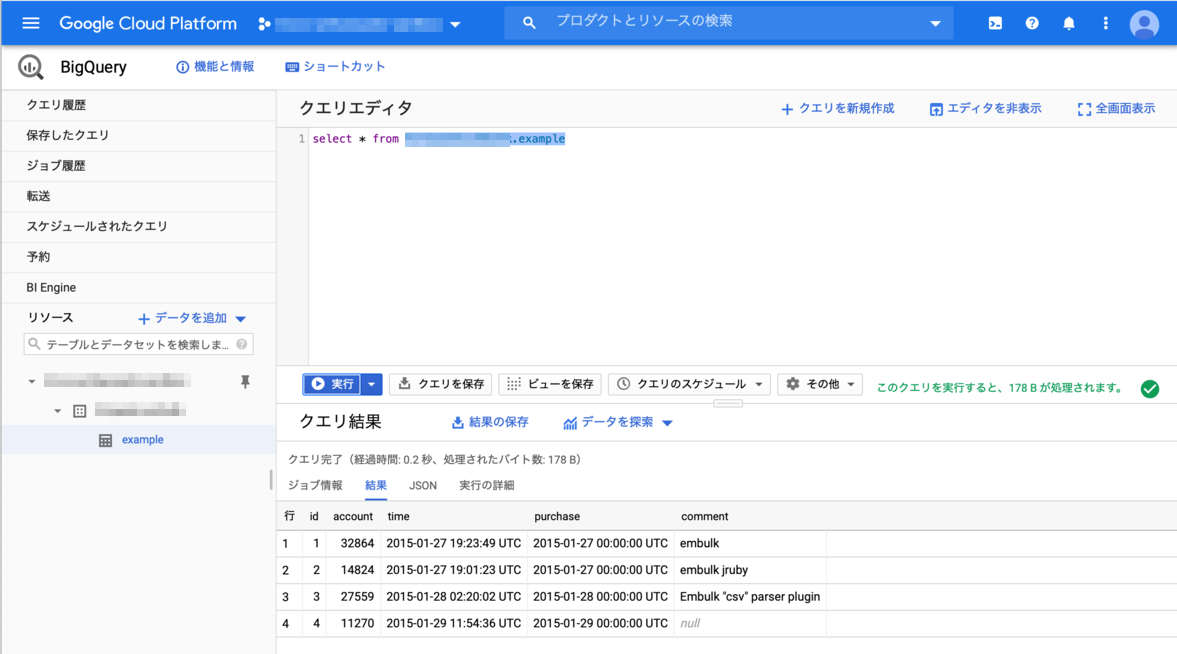Screen dimensions: 1177x654
Task: Open the user account avatar
Action: tap(1144, 24)
